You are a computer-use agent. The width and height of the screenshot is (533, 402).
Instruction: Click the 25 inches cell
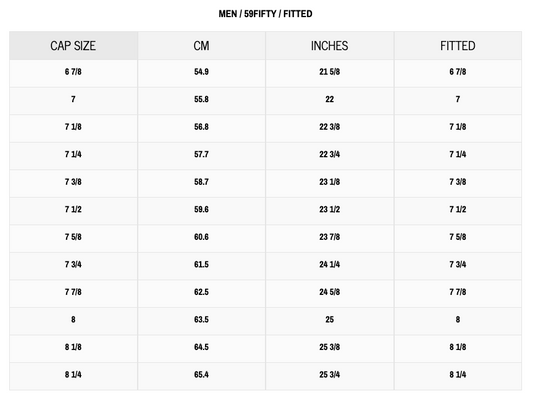coord(329,319)
